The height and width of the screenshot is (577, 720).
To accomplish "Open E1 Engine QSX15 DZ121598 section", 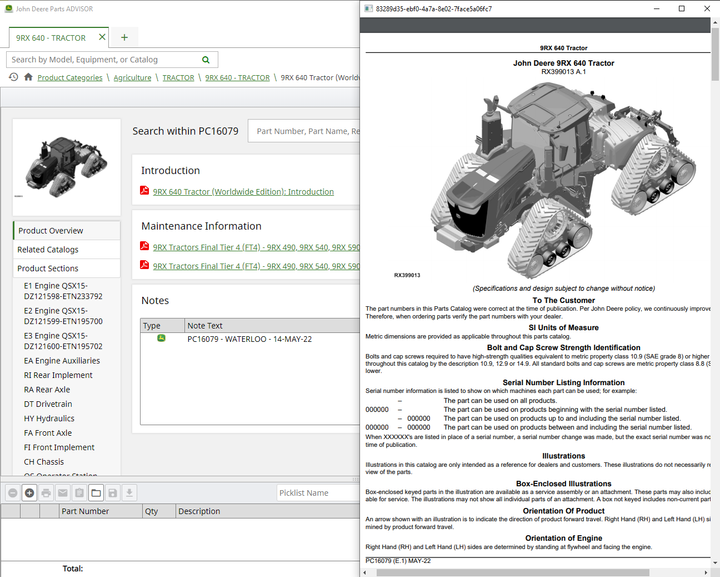I will click(63, 291).
